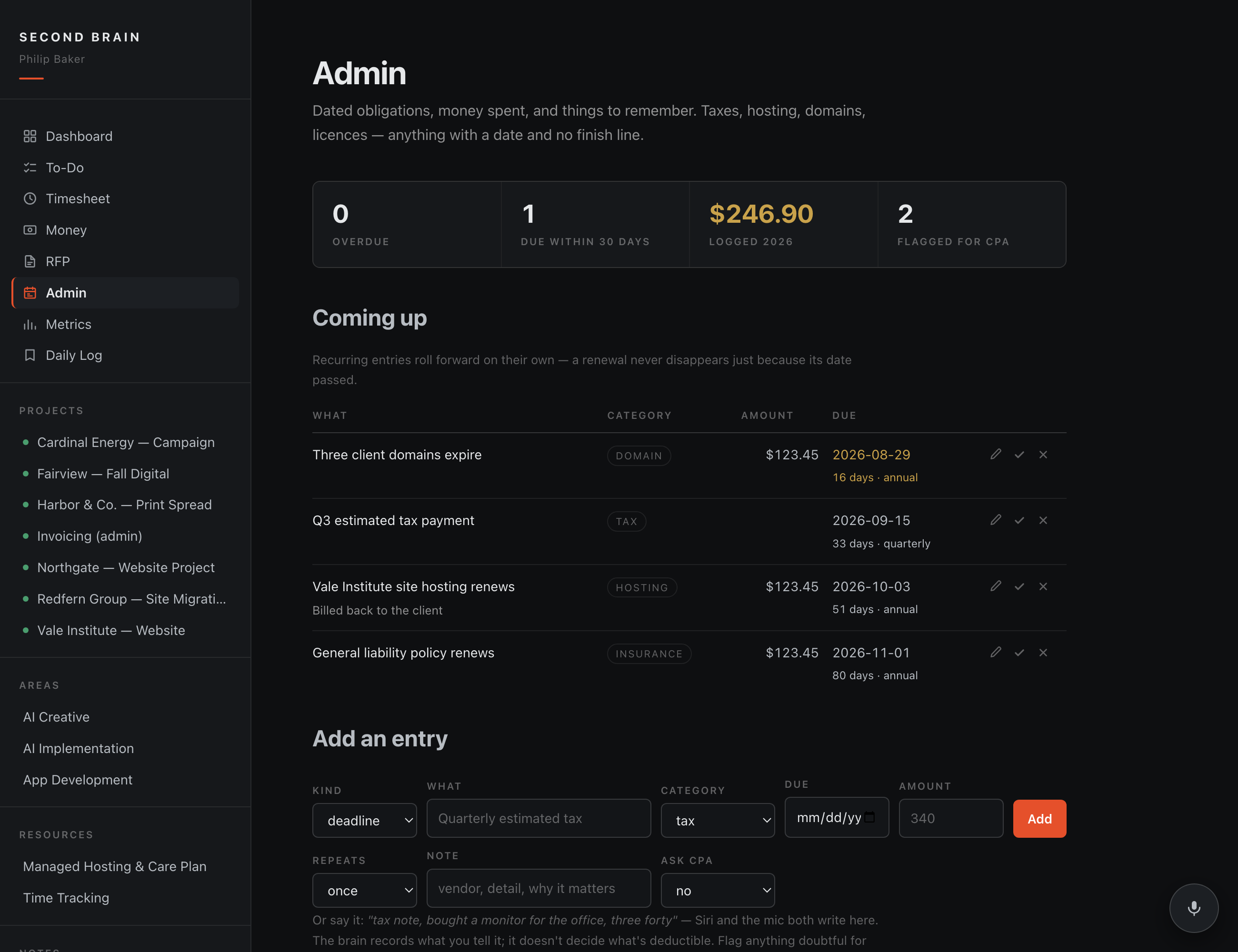Open the Repeats dropdown showing once
The height and width of the screenshot is (952, 1238).
click(x=364, y=891)
